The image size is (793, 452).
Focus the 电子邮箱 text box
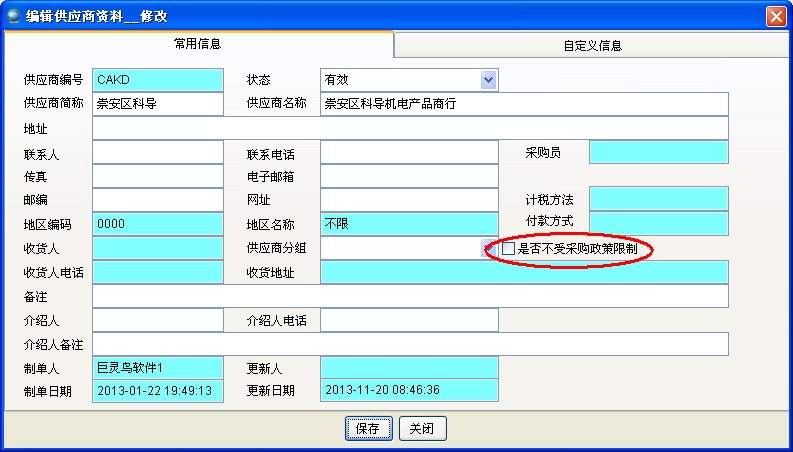coord(409,176)
